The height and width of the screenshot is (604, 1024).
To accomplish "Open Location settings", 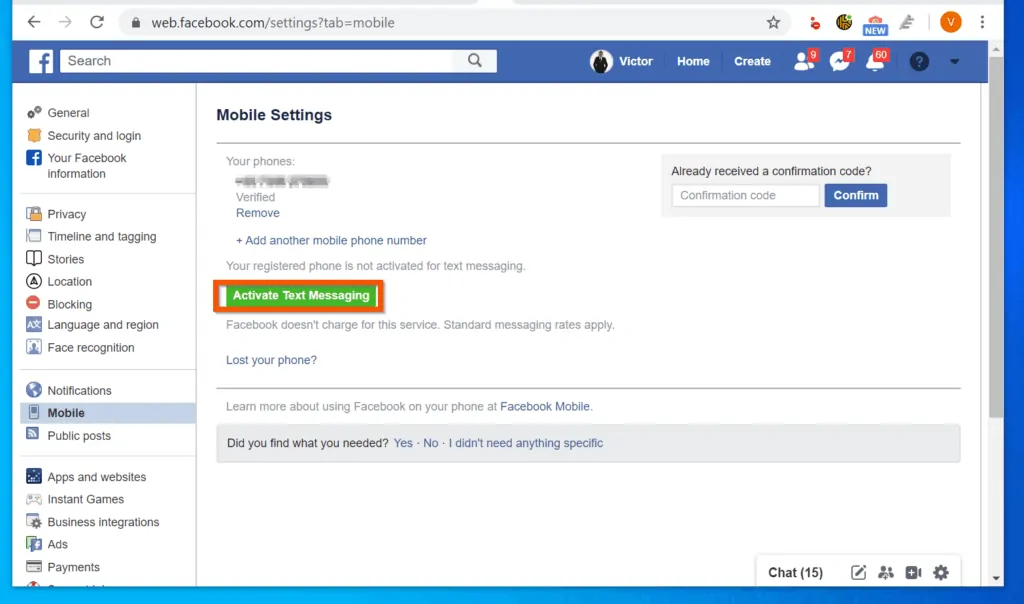I will pyautogui.click(x=69, y=281).
